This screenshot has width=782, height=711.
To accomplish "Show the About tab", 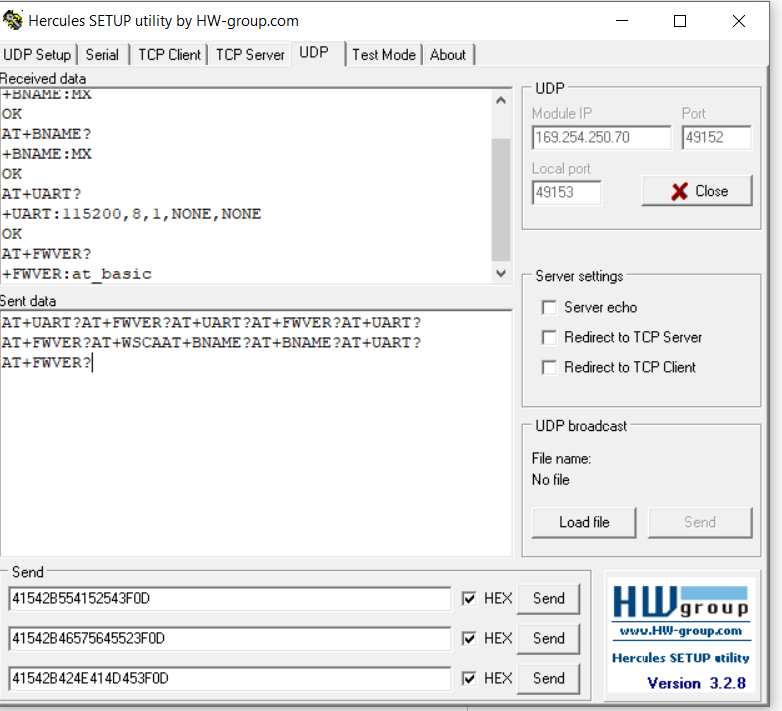I will (x=448, y=55).
